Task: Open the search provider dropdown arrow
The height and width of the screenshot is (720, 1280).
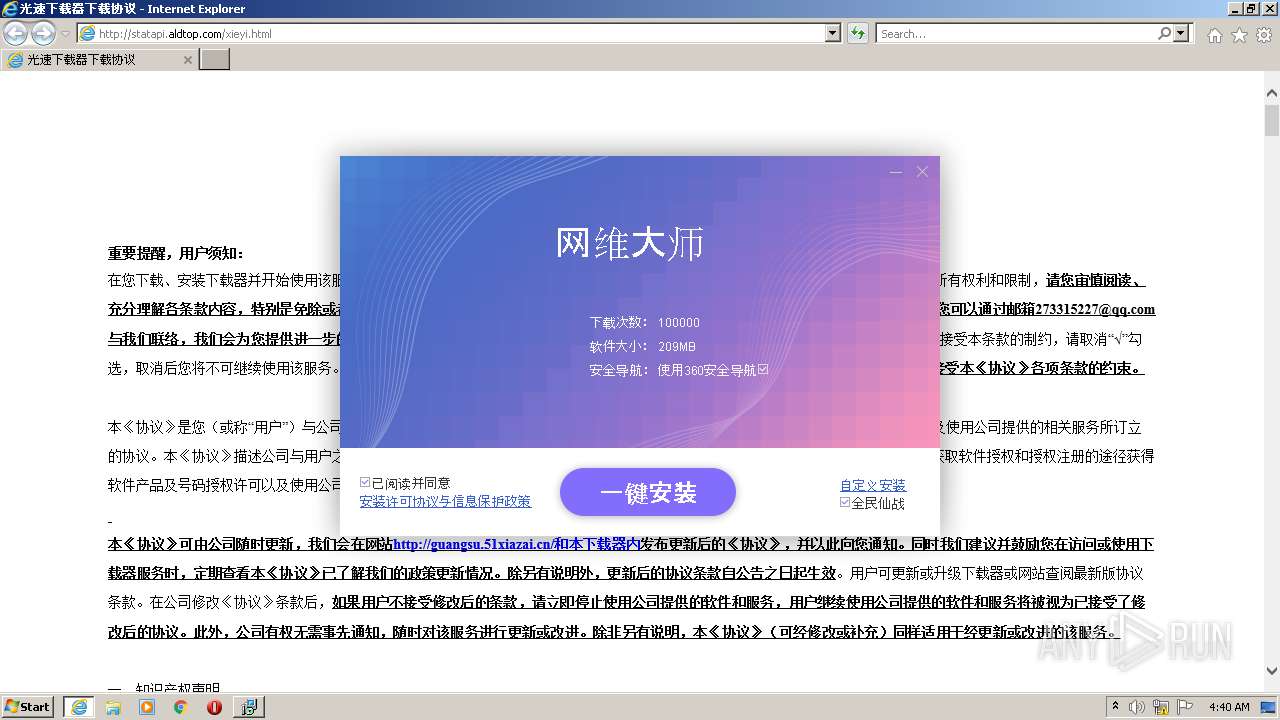Action: tap(1183, 33)
